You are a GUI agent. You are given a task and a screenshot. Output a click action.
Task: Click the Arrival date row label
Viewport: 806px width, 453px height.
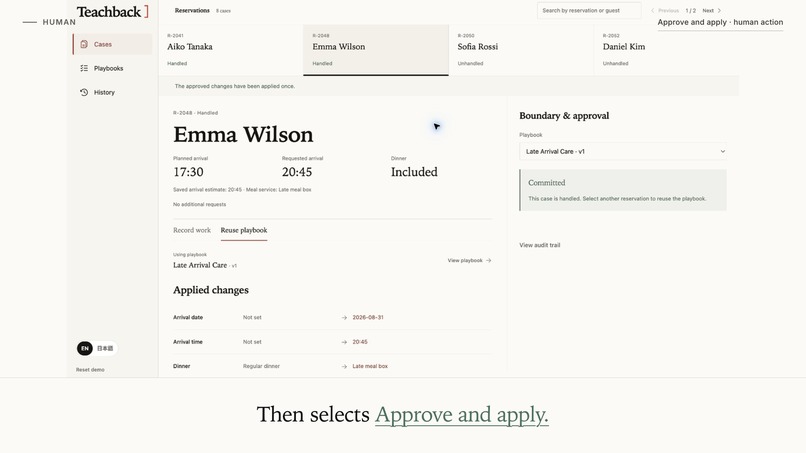click(x=188, y=318)
